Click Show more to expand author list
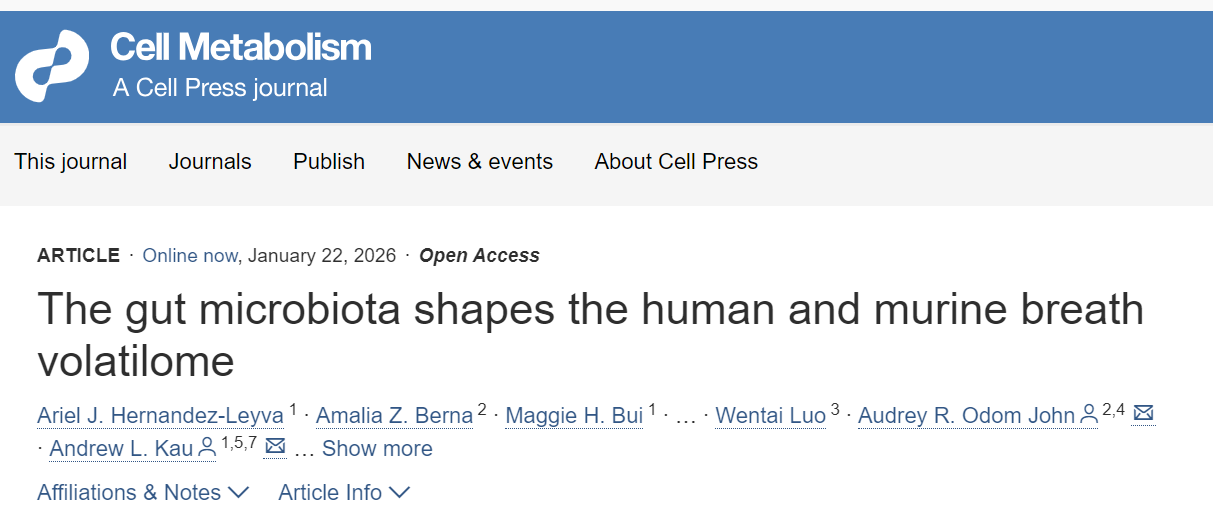This screenshot has width=1213, height=516. click(x=377, y=449)
